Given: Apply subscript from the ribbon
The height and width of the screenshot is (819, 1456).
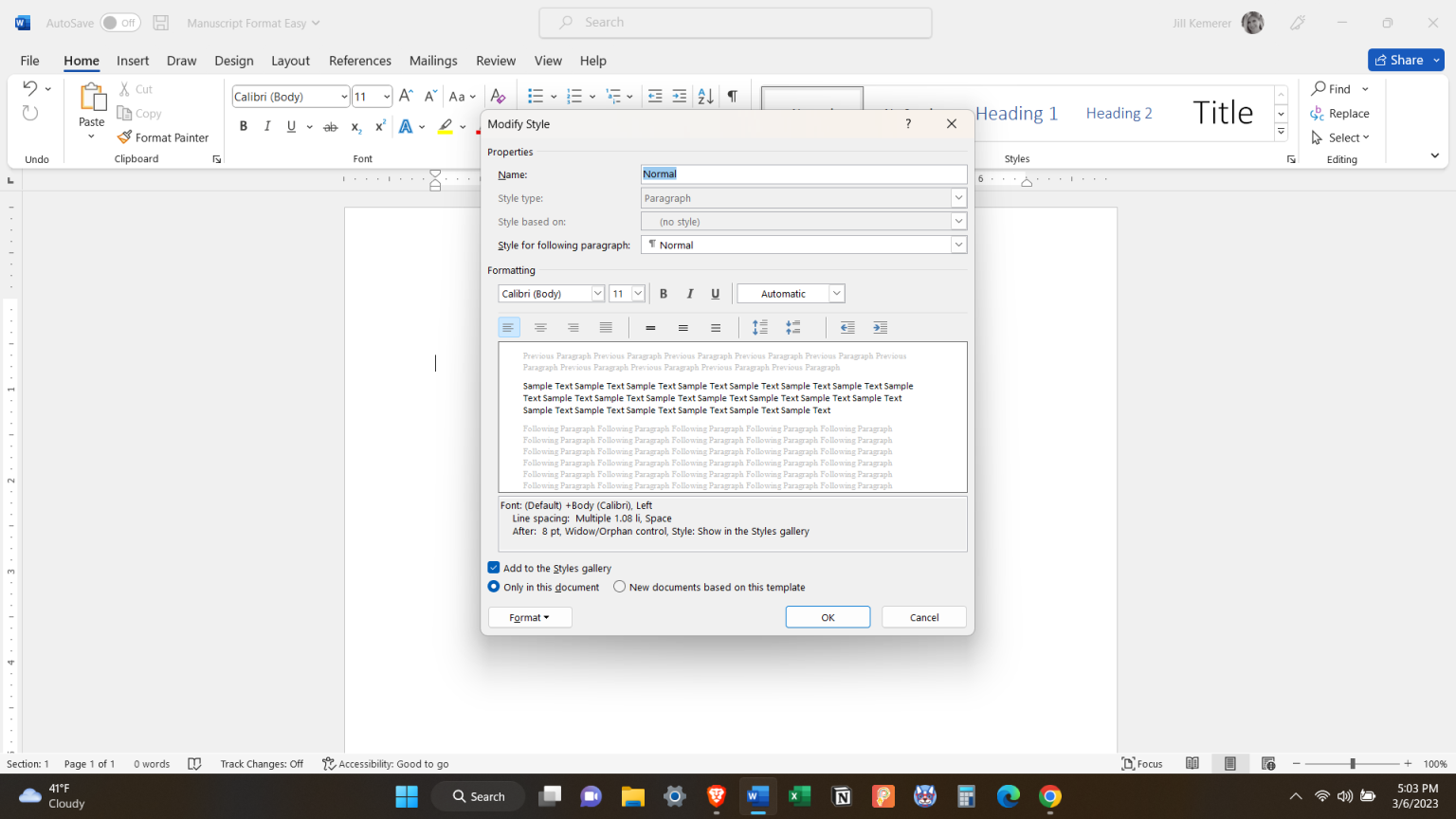Looking at the screenshot, I should pos(355,126).
